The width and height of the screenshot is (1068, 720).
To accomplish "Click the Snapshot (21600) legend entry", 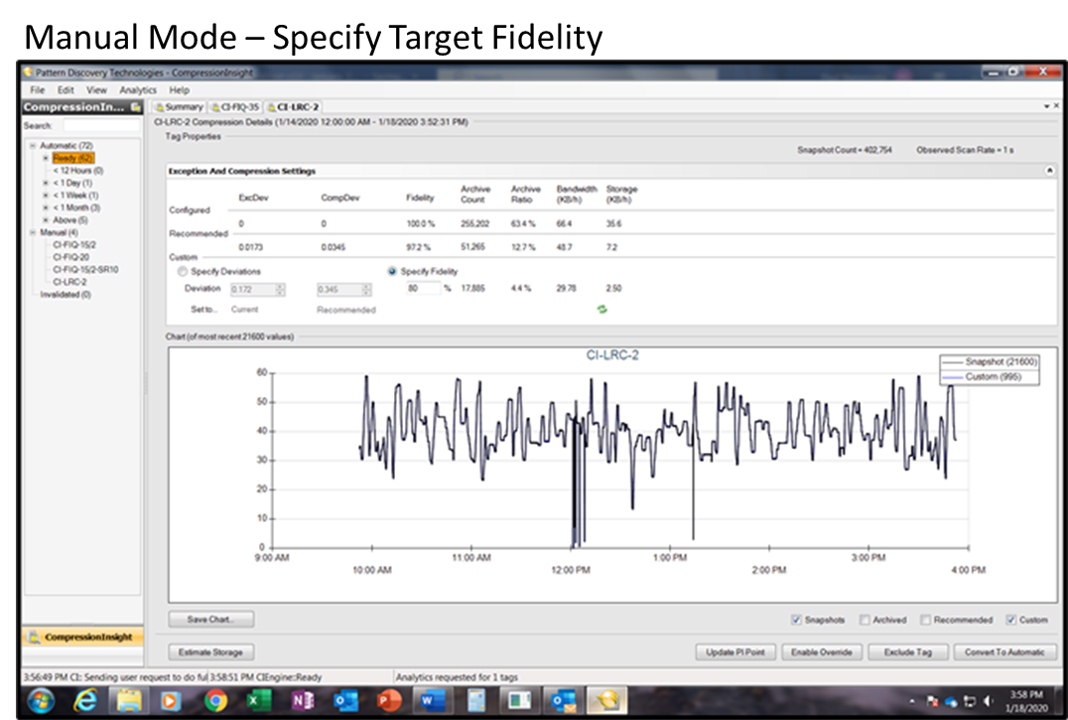I will pos(990,362).
